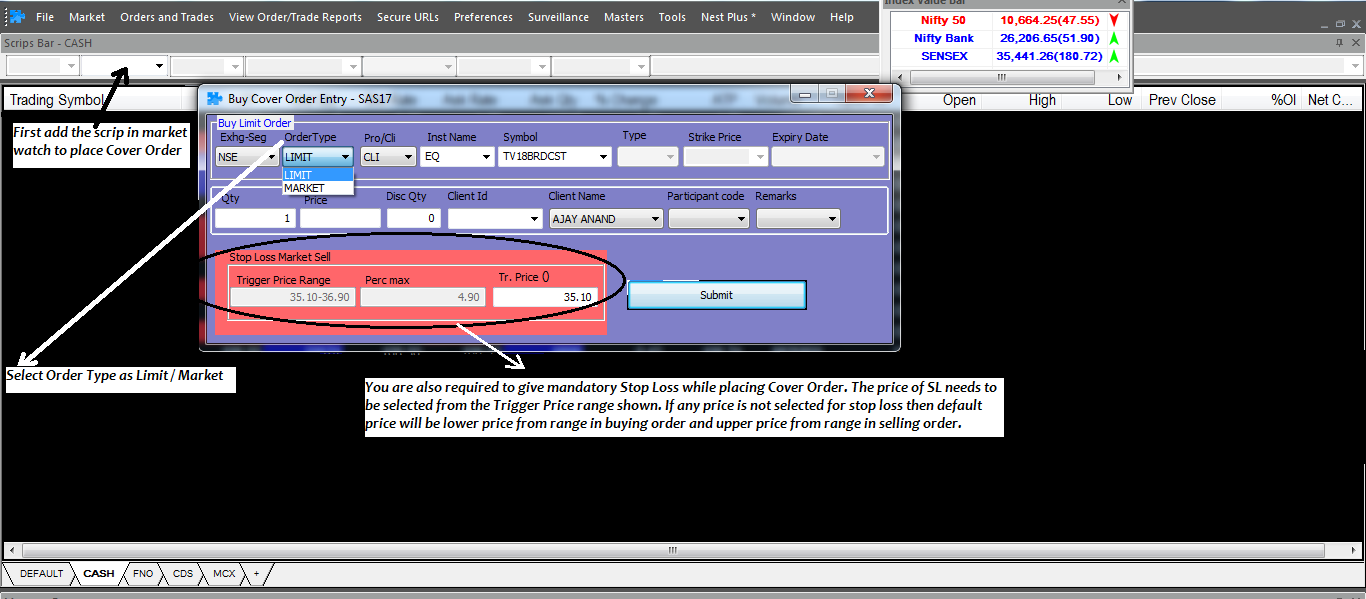
Task: Click the Nifty 50 red down arrow
Action: [1113, 20]
